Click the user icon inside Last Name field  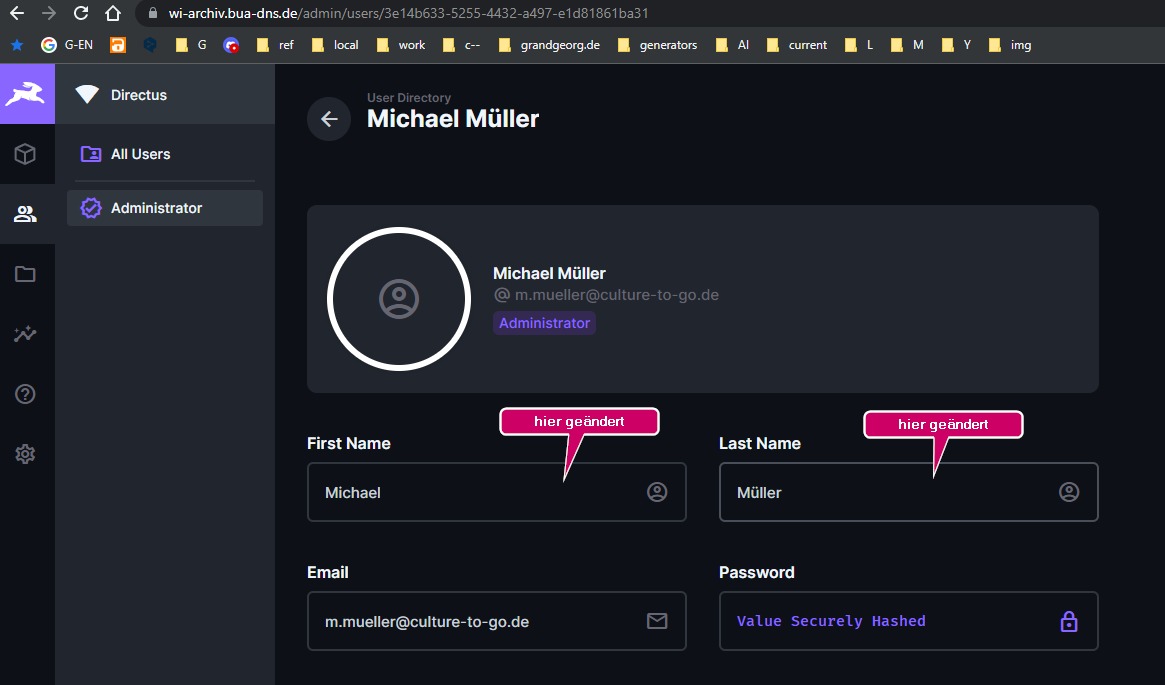coord(1069,492)
